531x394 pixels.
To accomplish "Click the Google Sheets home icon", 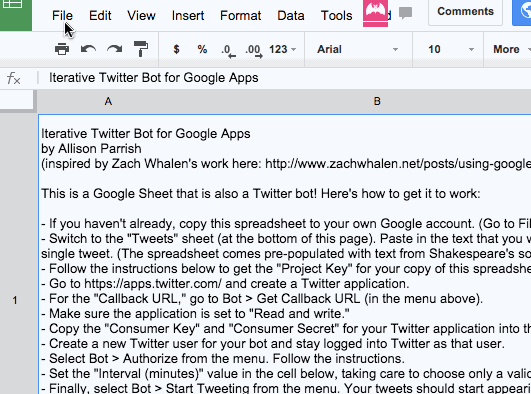I will click(16, 14).
